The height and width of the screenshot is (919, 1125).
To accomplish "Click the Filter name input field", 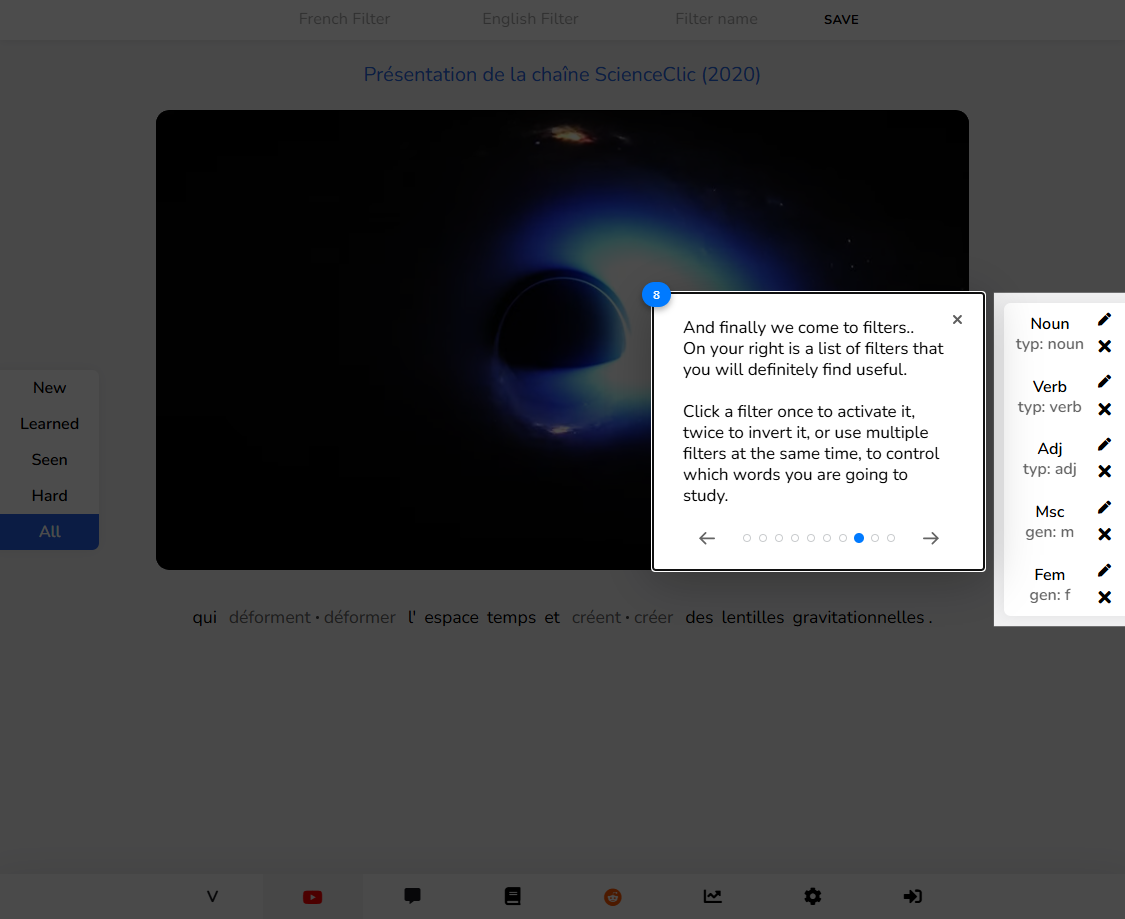I will 716,19.
